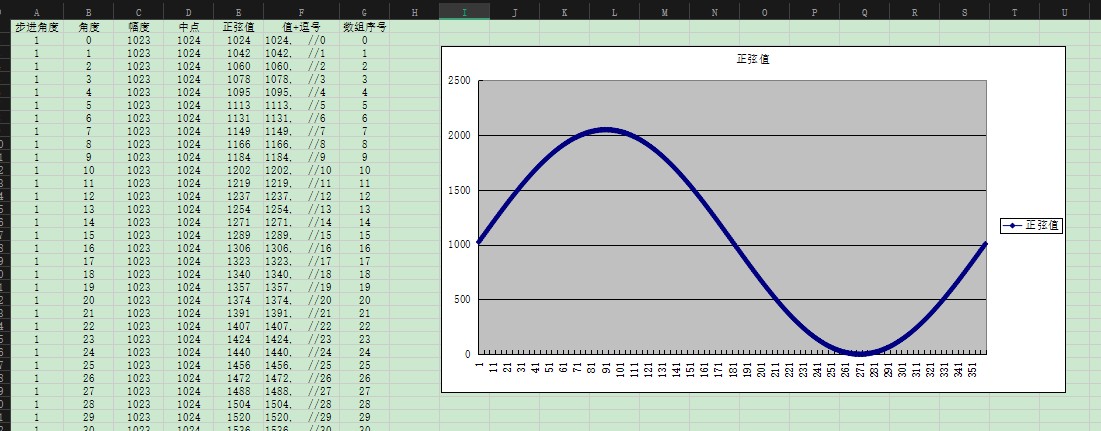
Task: Click the 值+逗号 header cell
Action: point(300,27)
